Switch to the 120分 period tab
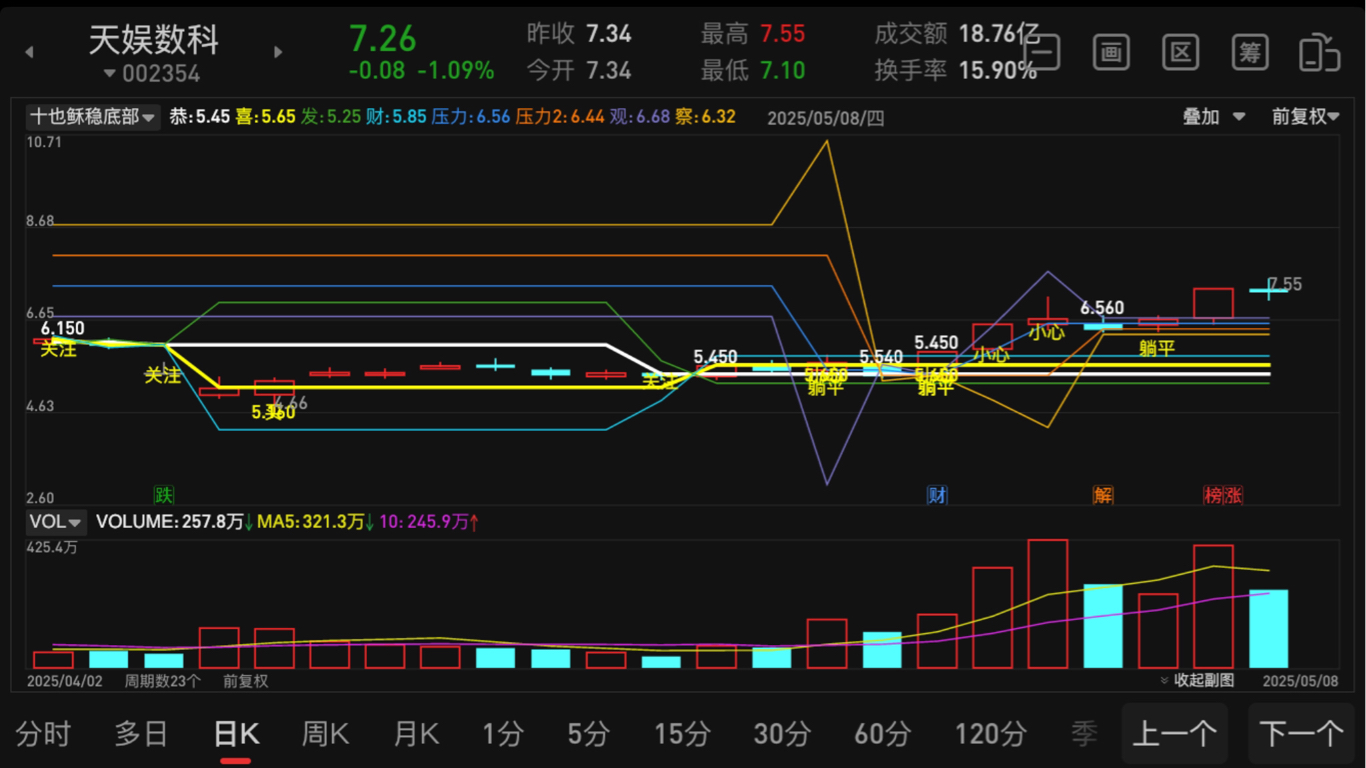 pyautogui.click(x=991, y=734)
